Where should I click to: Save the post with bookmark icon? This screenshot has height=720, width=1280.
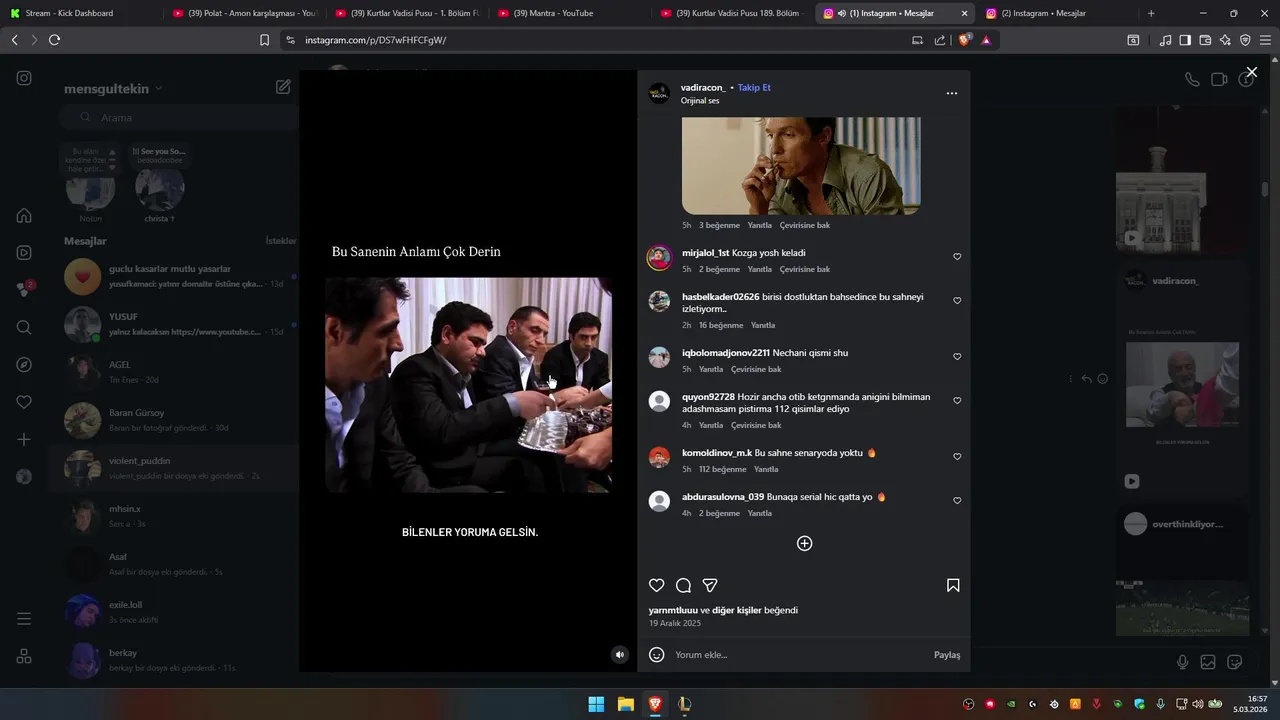coord(953,585)
